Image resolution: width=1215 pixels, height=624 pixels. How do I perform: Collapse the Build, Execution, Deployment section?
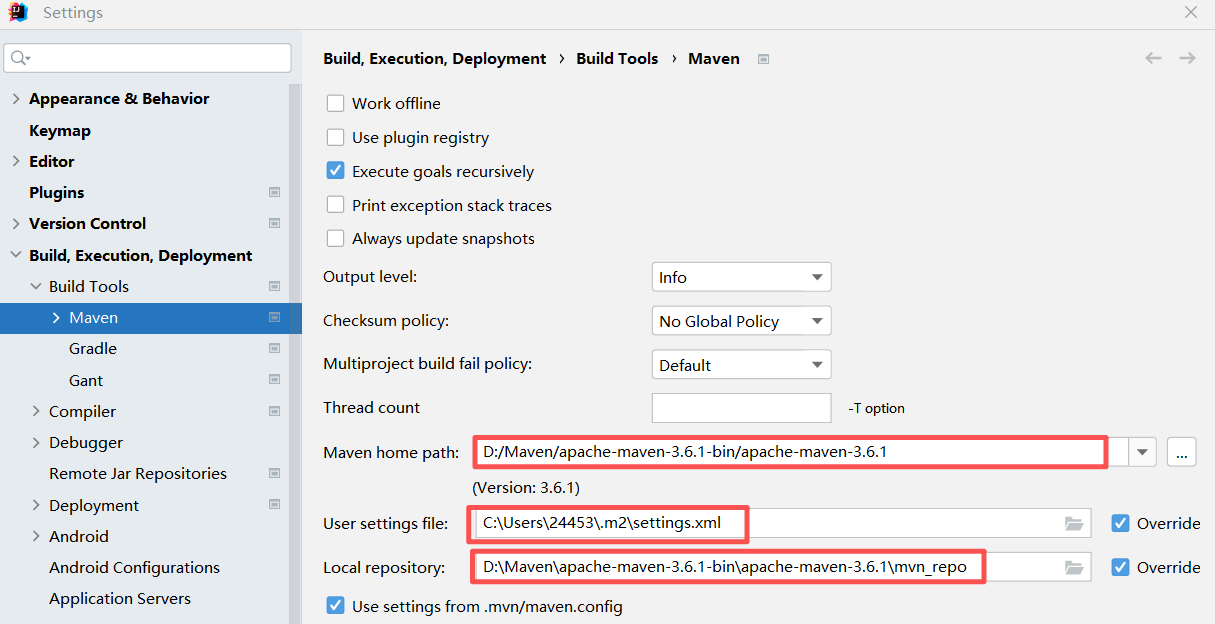[x=15, y=255]
